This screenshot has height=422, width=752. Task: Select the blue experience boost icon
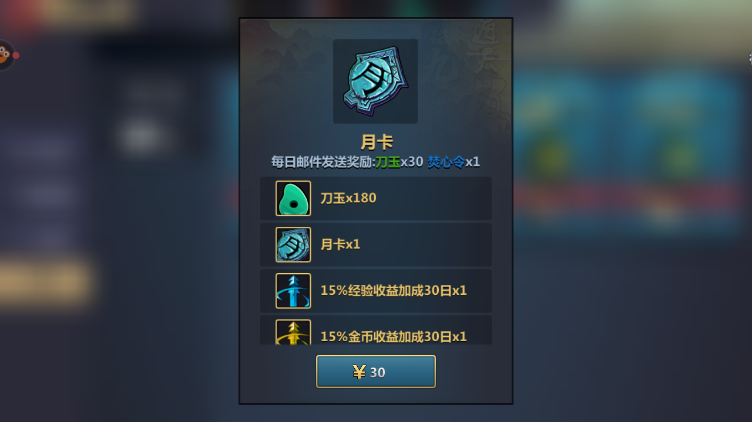point(293,291)
